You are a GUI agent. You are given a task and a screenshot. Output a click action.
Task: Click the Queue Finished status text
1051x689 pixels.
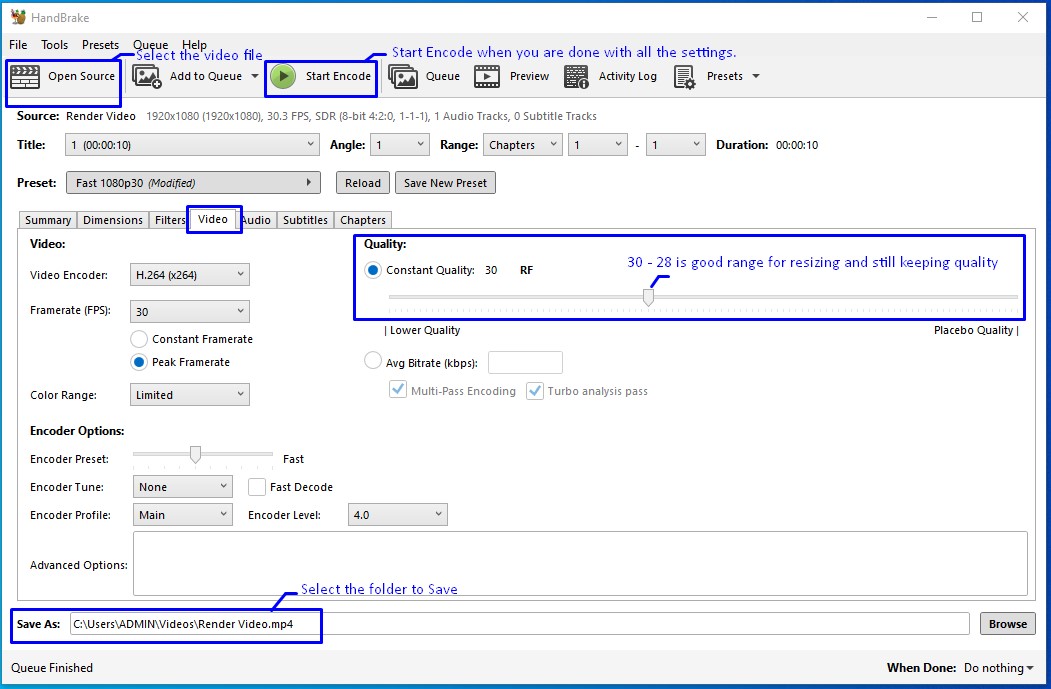[52, 668]
